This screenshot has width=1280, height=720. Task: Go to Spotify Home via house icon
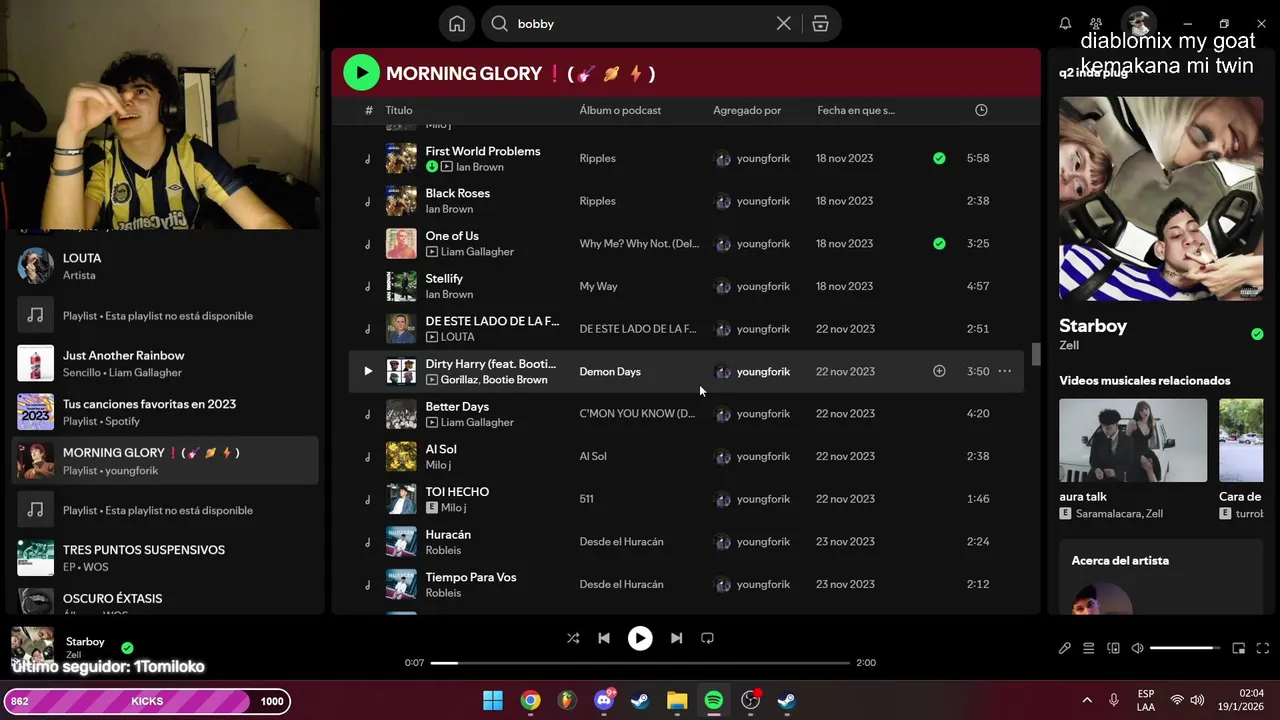457,24
